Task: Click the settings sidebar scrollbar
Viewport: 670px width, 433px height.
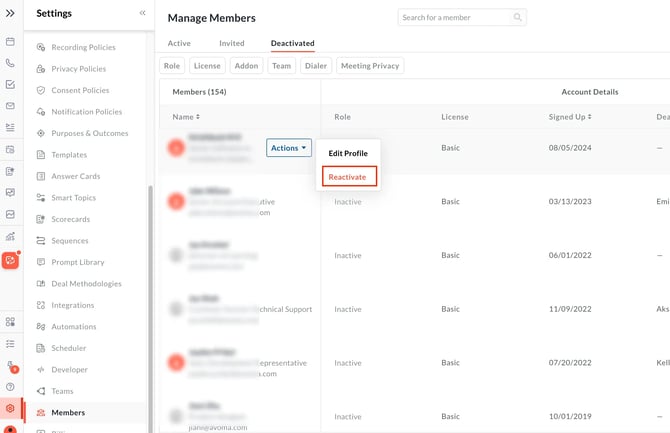Action: [150, 308]
